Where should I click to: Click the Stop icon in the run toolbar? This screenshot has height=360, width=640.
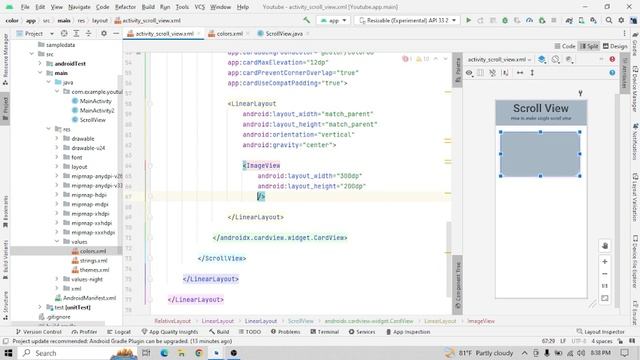tap(554, 20)
